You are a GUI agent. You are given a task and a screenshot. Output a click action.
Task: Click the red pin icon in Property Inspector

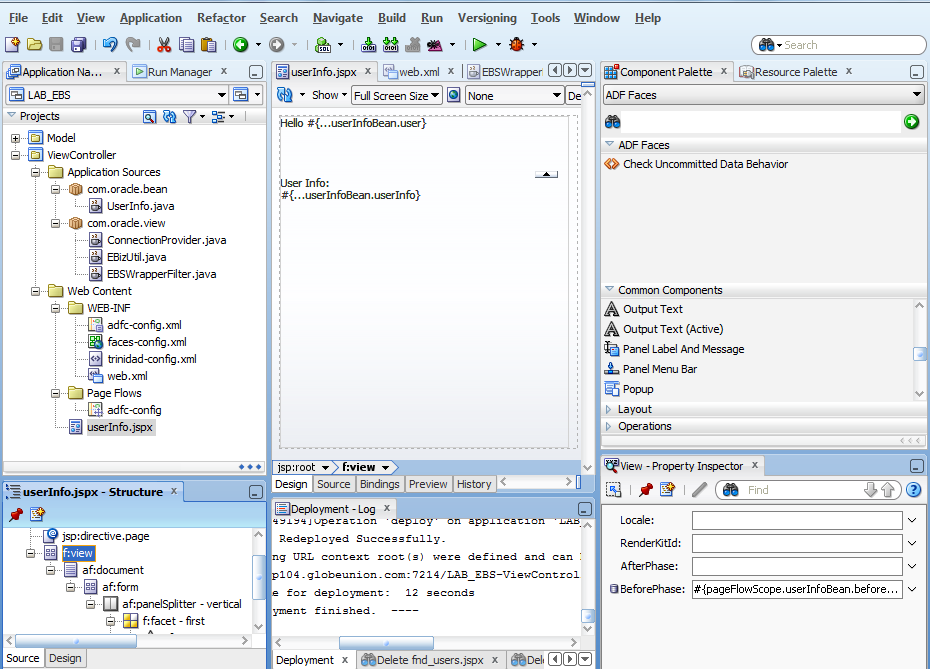click(645, 490)
